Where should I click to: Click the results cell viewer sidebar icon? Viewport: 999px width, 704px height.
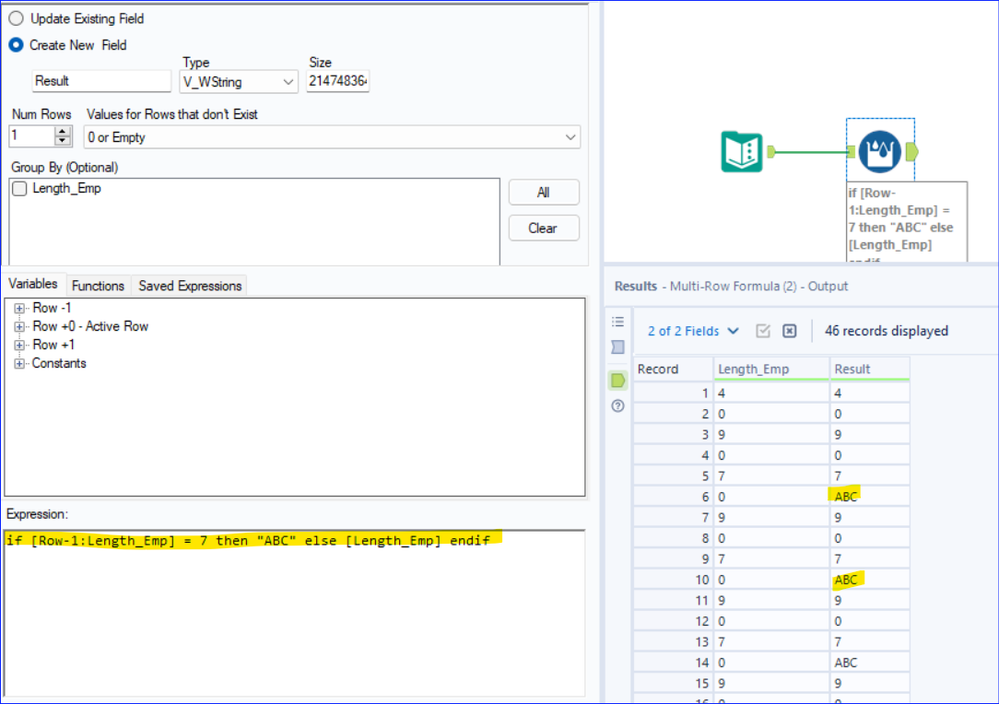point(618,347)
